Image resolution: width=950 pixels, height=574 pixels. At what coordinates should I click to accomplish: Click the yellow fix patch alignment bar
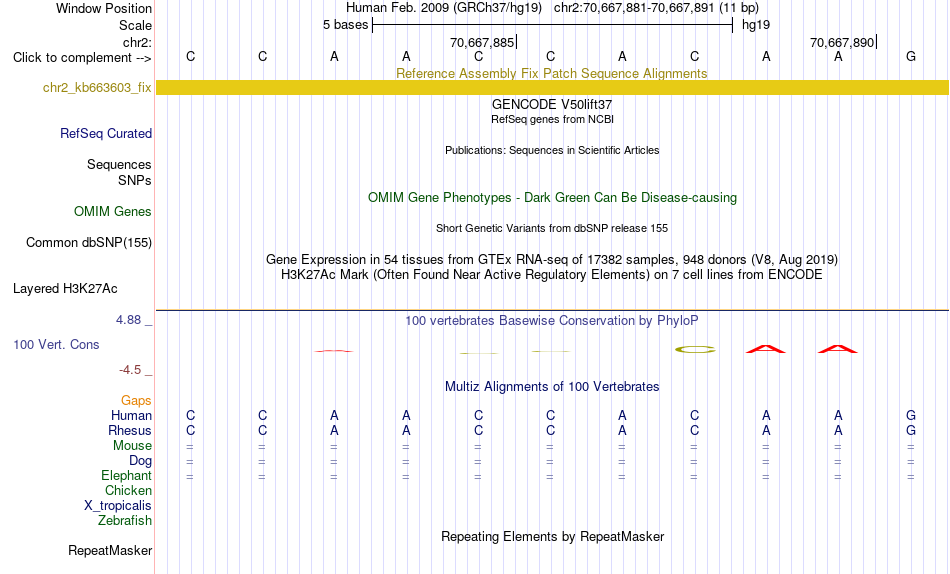[552, 87]
